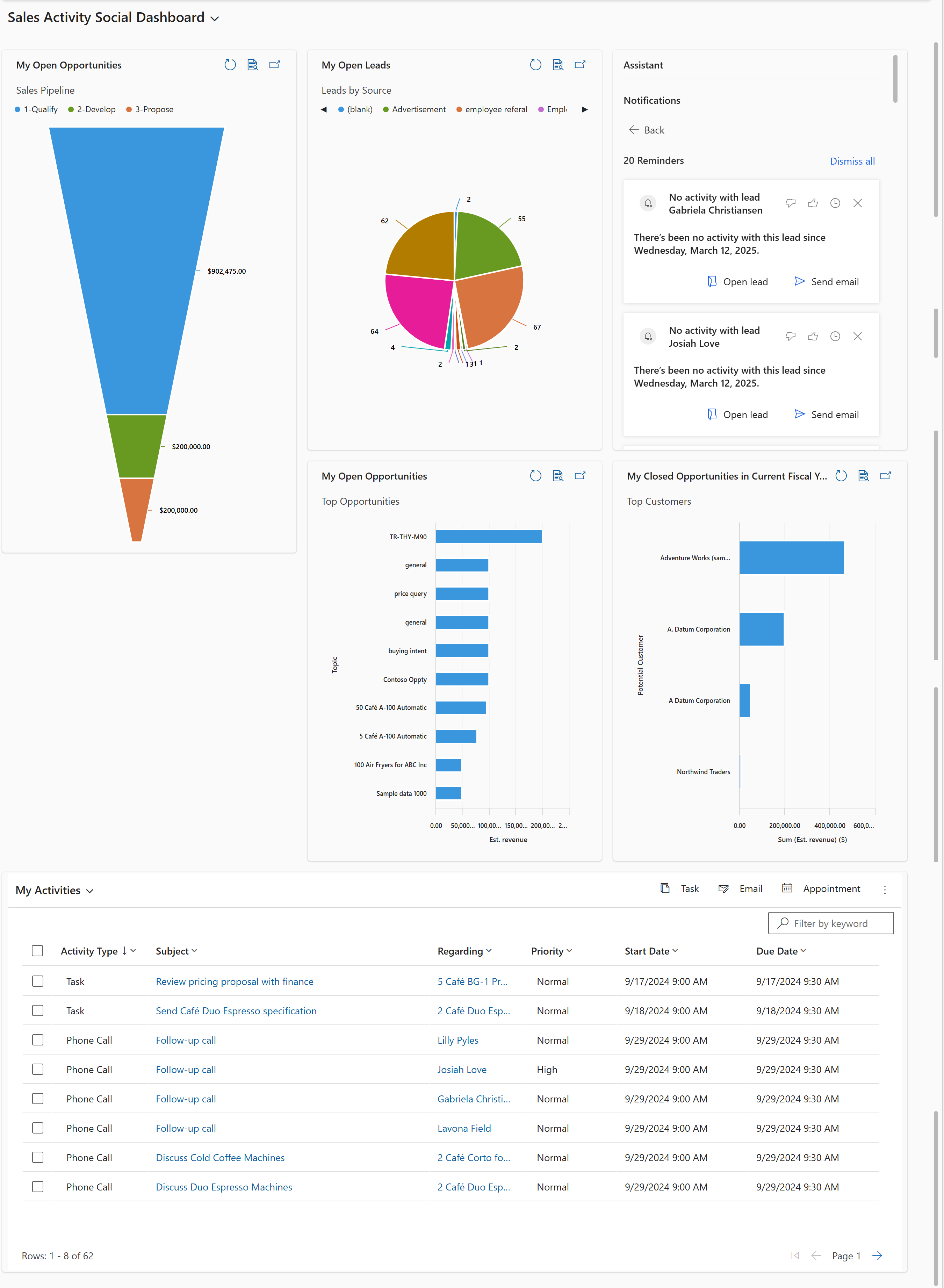Dislike the Gabriela Christiansen reminder

790,203
